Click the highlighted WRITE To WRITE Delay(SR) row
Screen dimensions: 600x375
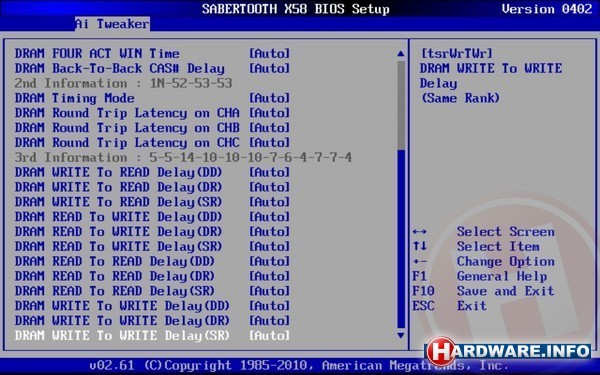click(x=152, y=336)
